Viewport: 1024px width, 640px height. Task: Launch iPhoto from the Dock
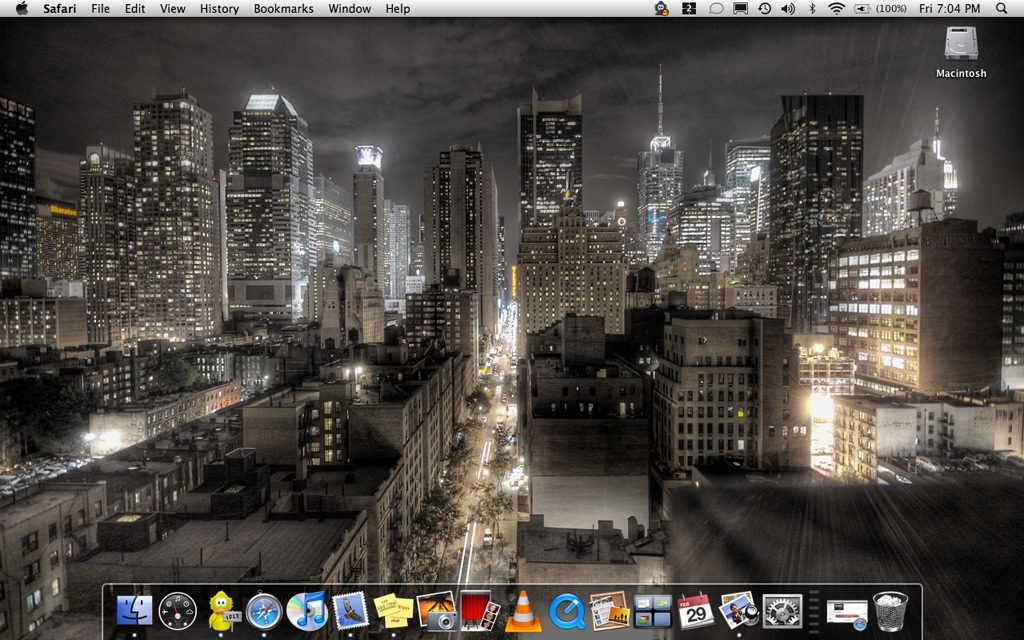pos(738,611)
